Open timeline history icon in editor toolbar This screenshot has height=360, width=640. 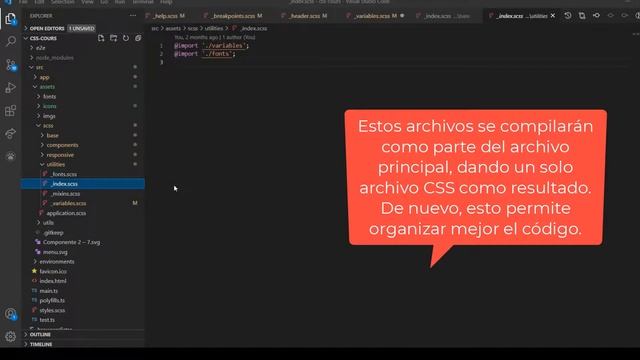tap(568, 16)
